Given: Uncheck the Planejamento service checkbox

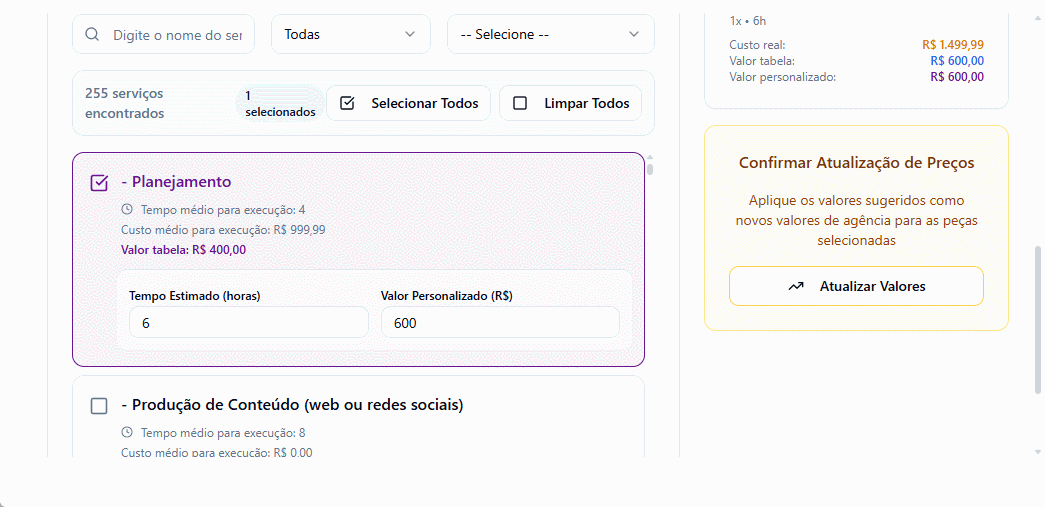Looking at the screenshot, I should click(99, 183).
